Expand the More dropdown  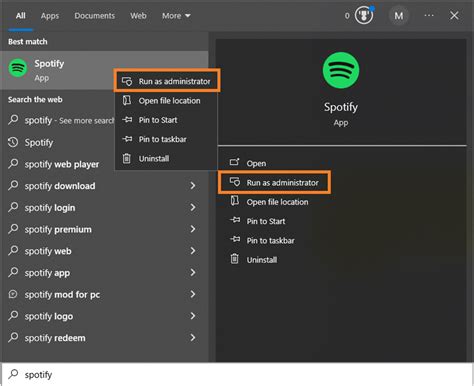176,16
